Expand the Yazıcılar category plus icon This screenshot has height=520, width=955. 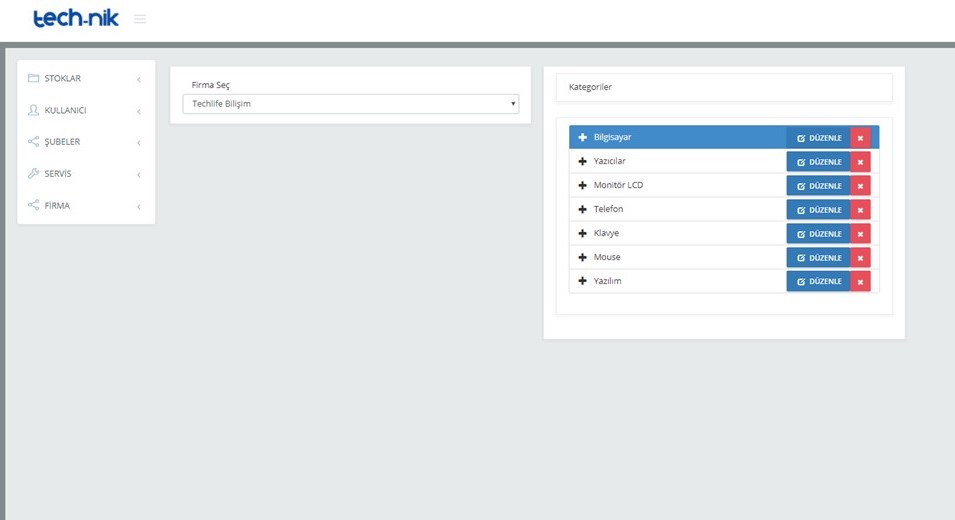point(583,161)
